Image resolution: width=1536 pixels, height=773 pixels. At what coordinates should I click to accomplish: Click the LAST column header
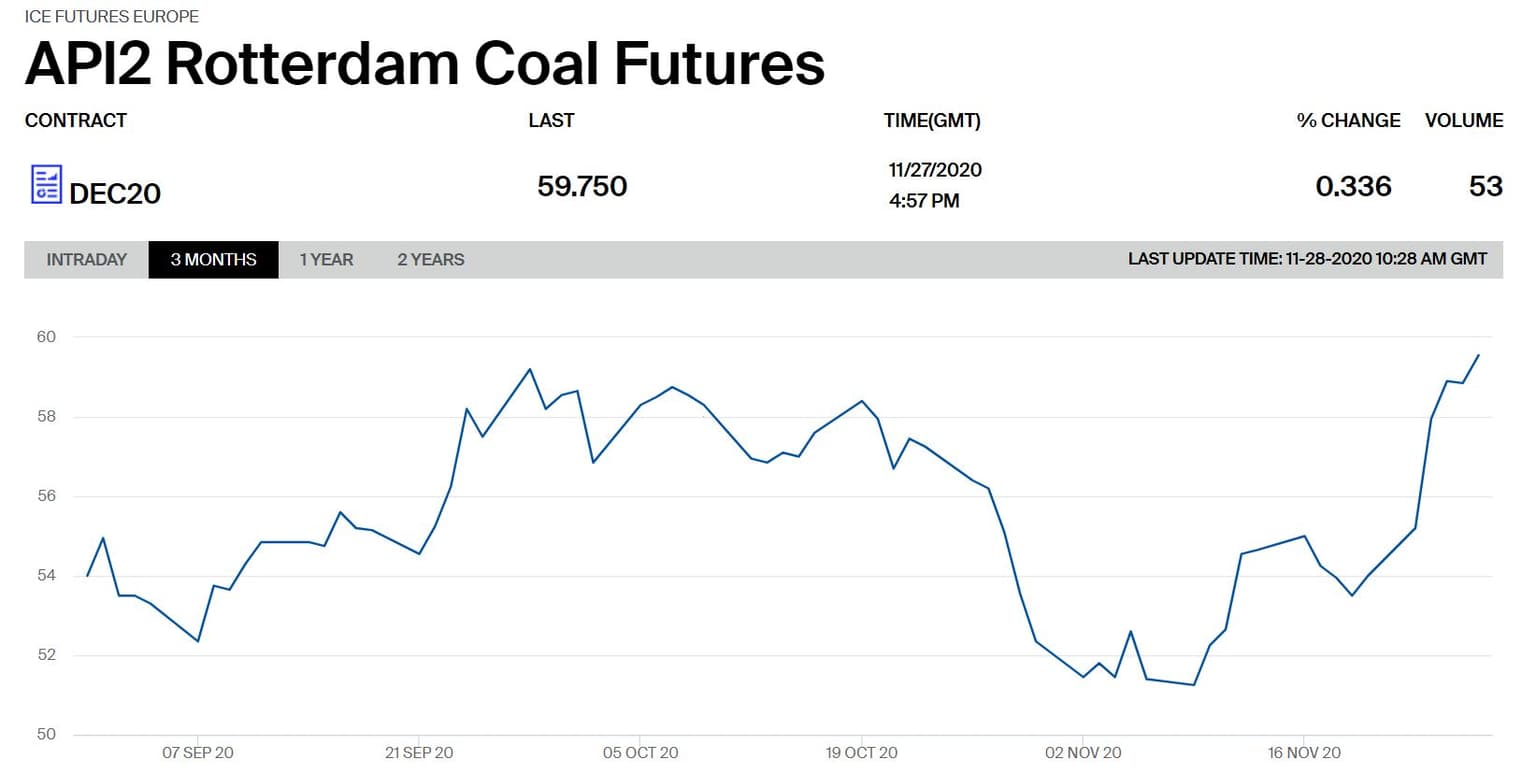tap(551, 121)
